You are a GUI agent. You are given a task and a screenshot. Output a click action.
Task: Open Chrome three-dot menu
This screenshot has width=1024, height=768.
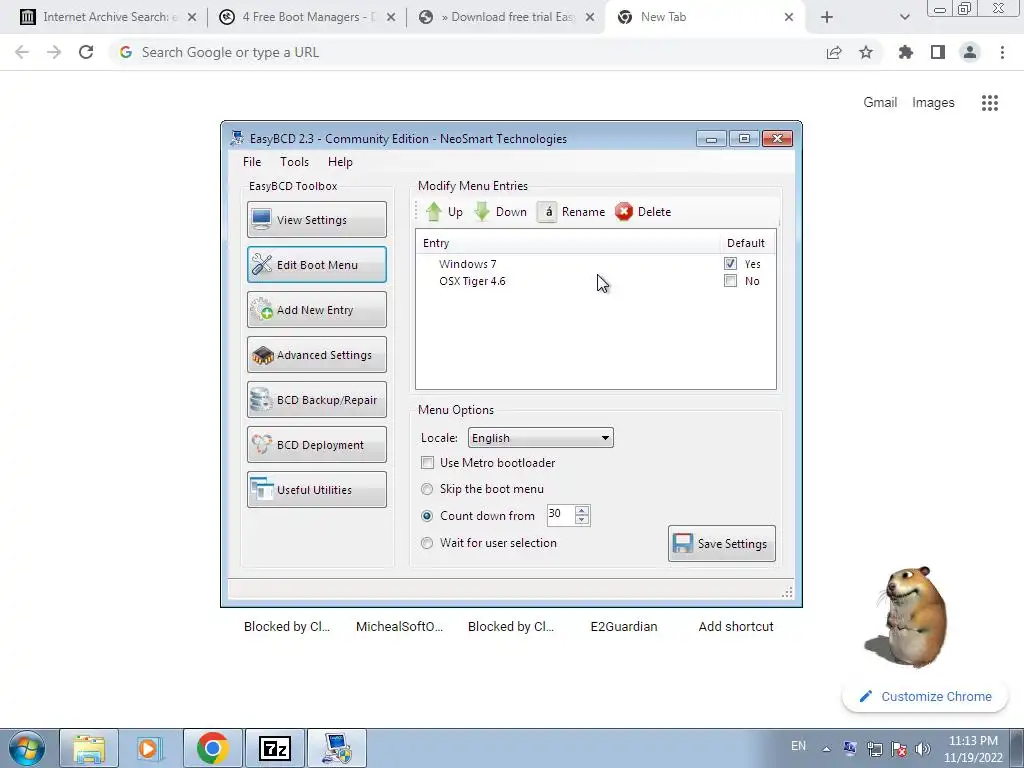coord(1002,52)
